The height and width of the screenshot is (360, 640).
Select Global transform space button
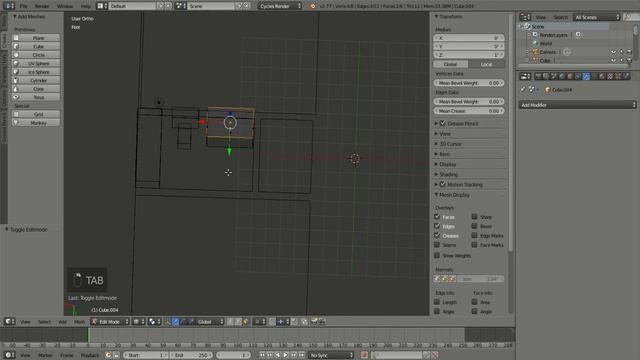pyautogui.click(x=451, y=64)
